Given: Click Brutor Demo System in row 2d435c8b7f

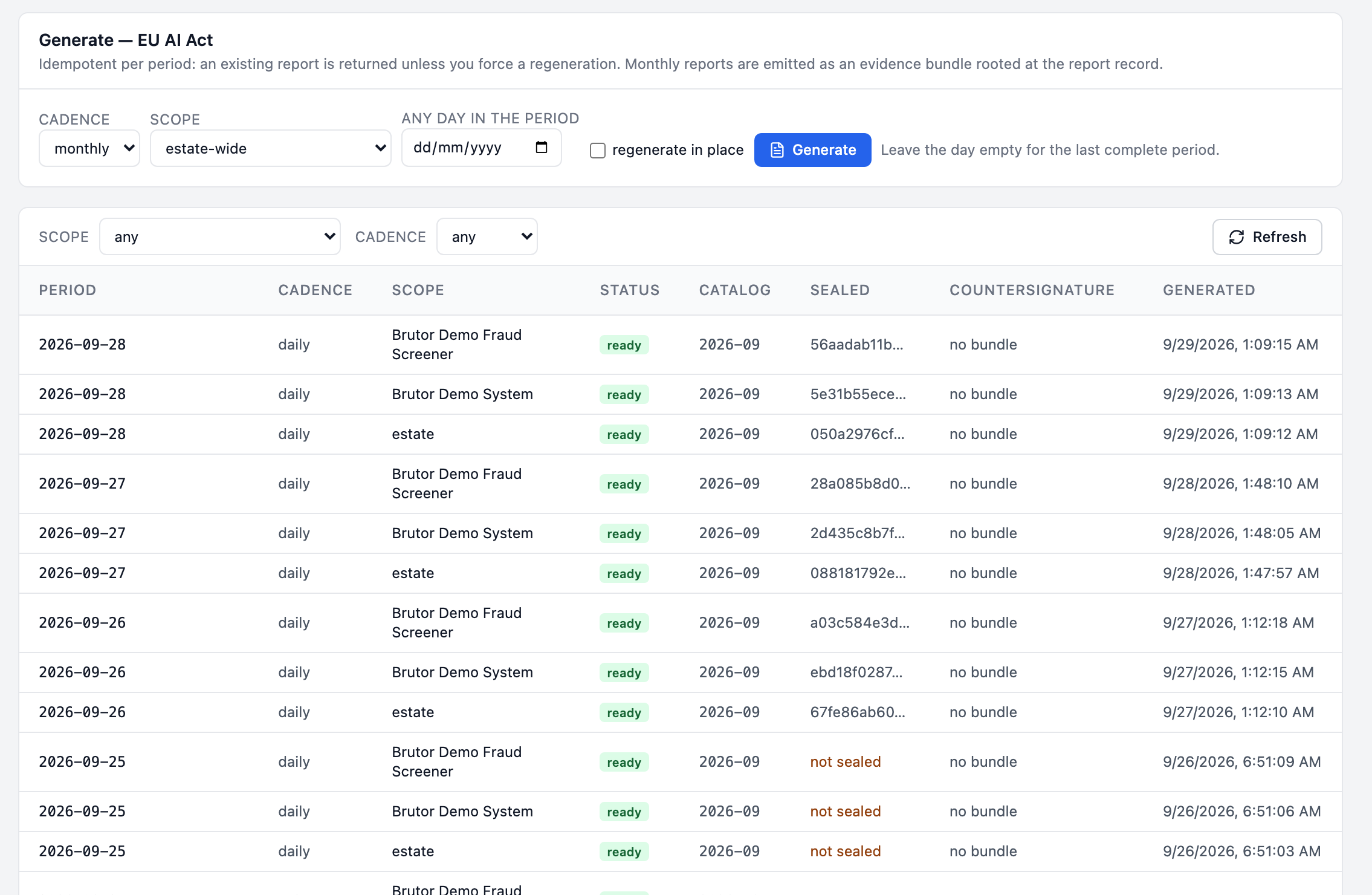Looking at the screenshot, I should (462, 533).
